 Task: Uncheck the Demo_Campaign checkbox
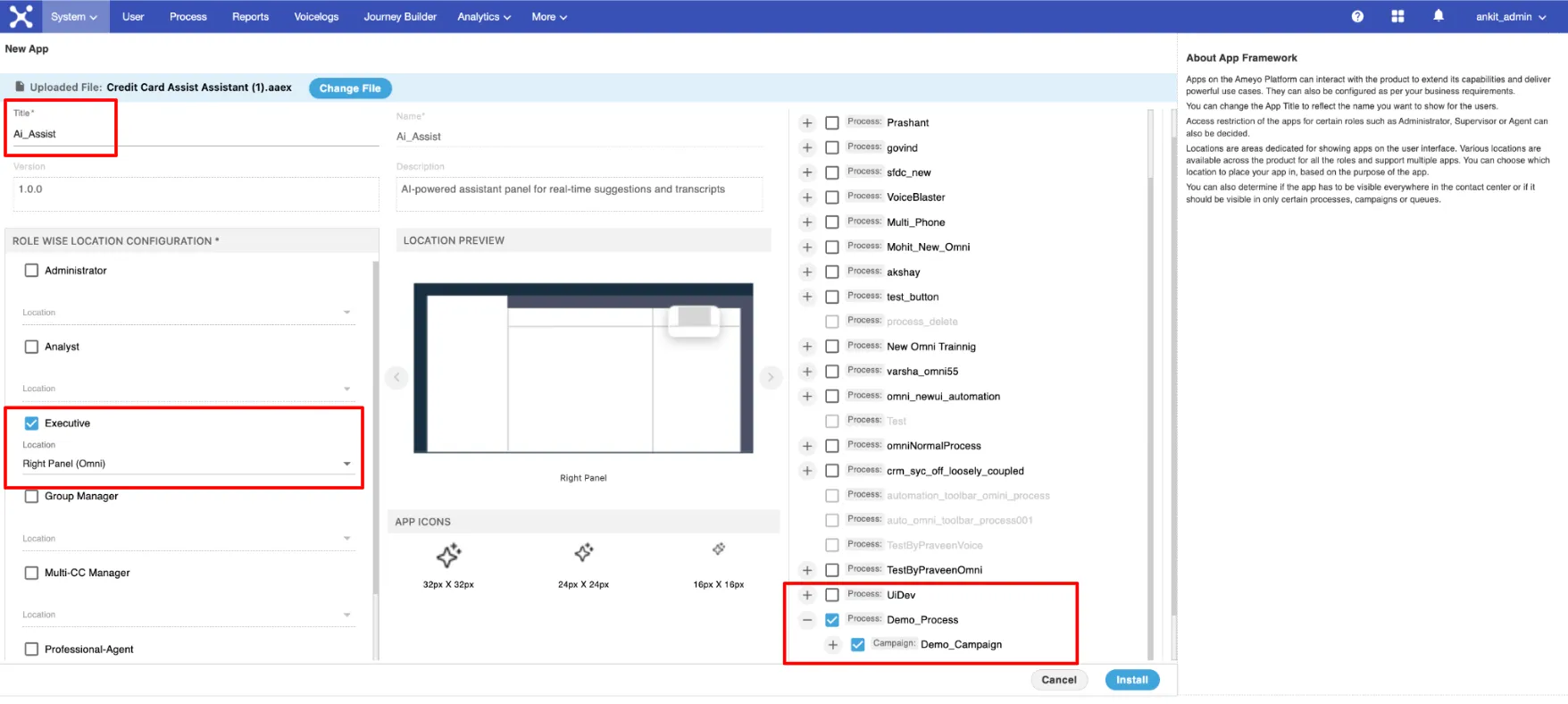tap(857, 644)
